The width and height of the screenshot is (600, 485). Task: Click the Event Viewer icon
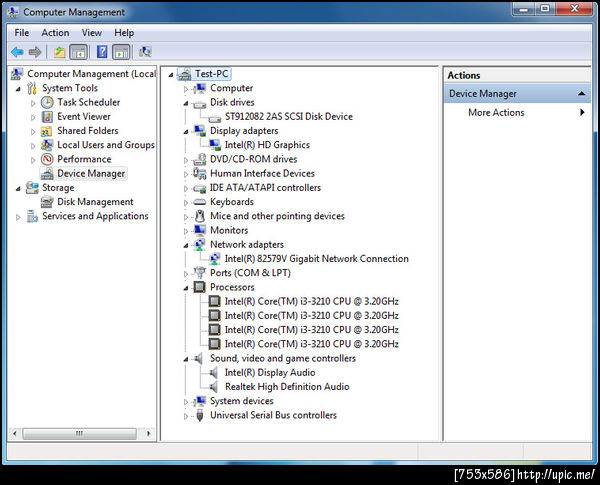coord(47,117)
